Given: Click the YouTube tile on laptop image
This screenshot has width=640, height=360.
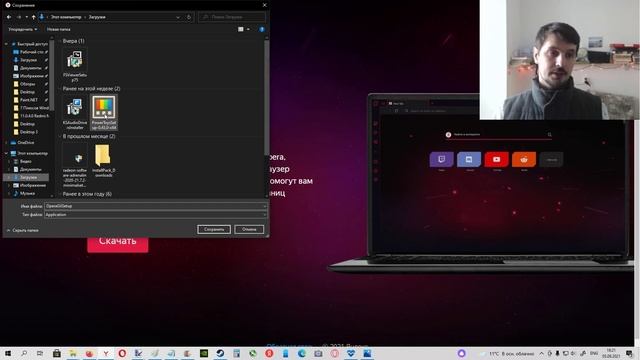Looking at the screenshot, I should click(496, 159).
